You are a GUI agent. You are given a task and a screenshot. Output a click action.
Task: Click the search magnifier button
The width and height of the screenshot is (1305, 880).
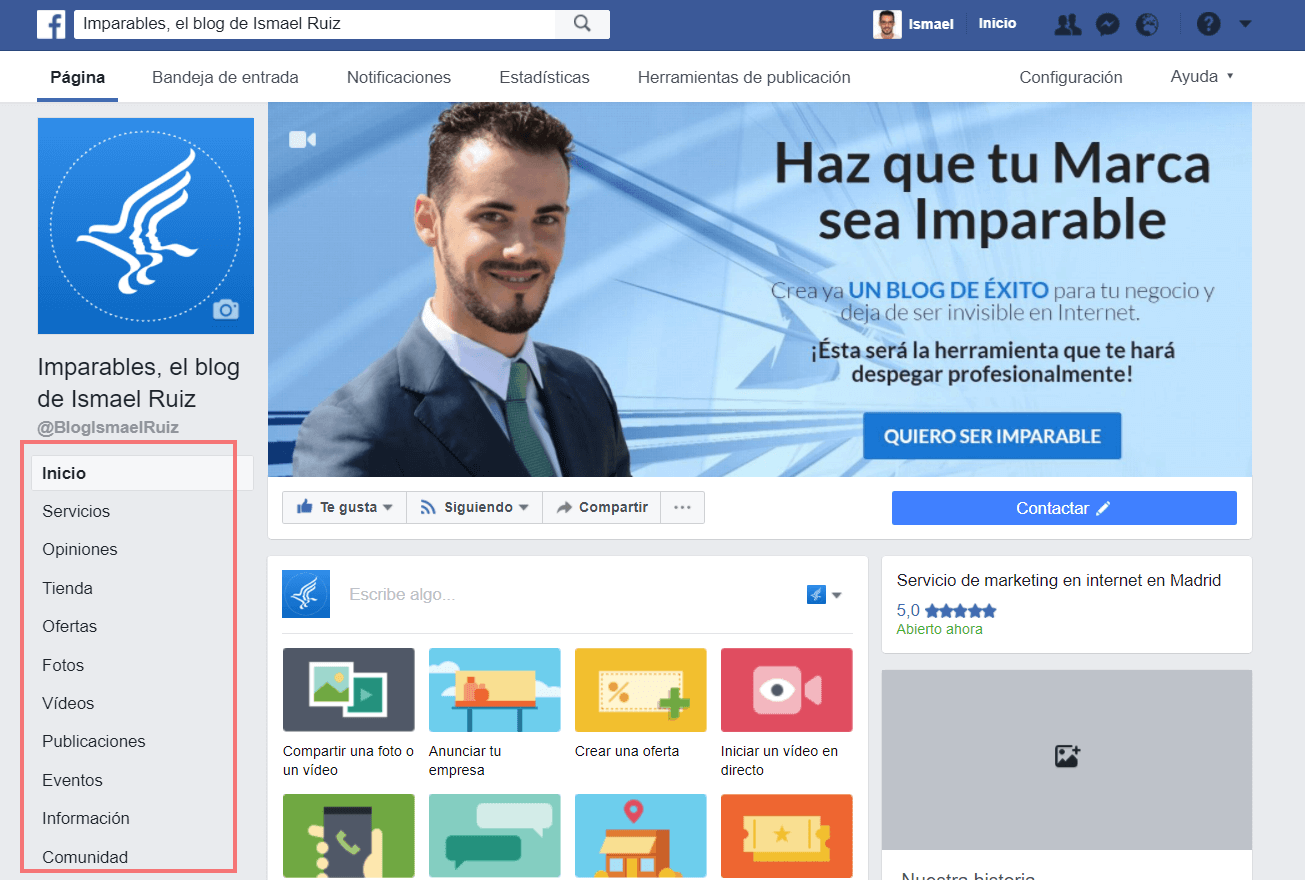tap(582, 24)
